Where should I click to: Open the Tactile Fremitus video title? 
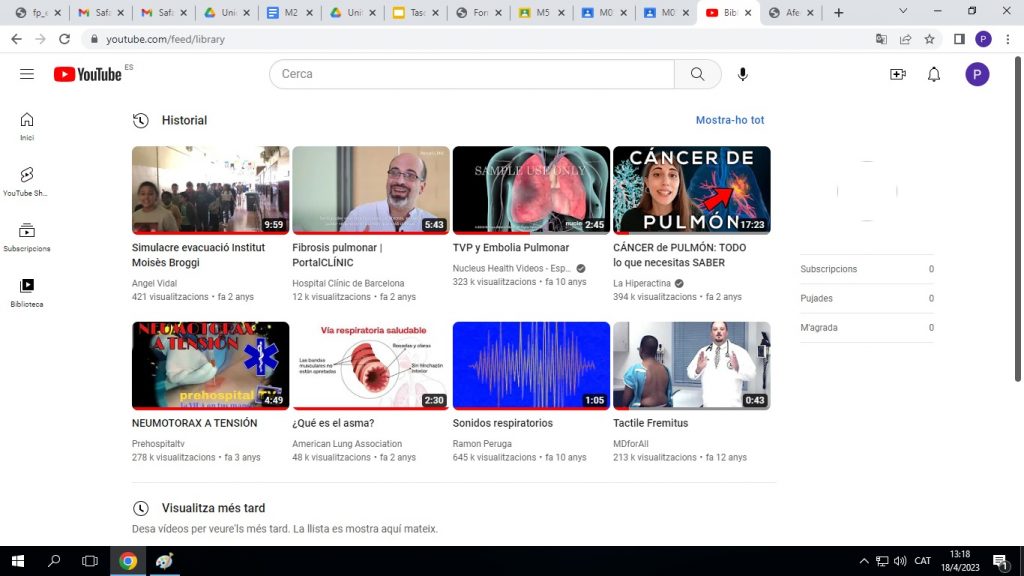click(650, 423)
